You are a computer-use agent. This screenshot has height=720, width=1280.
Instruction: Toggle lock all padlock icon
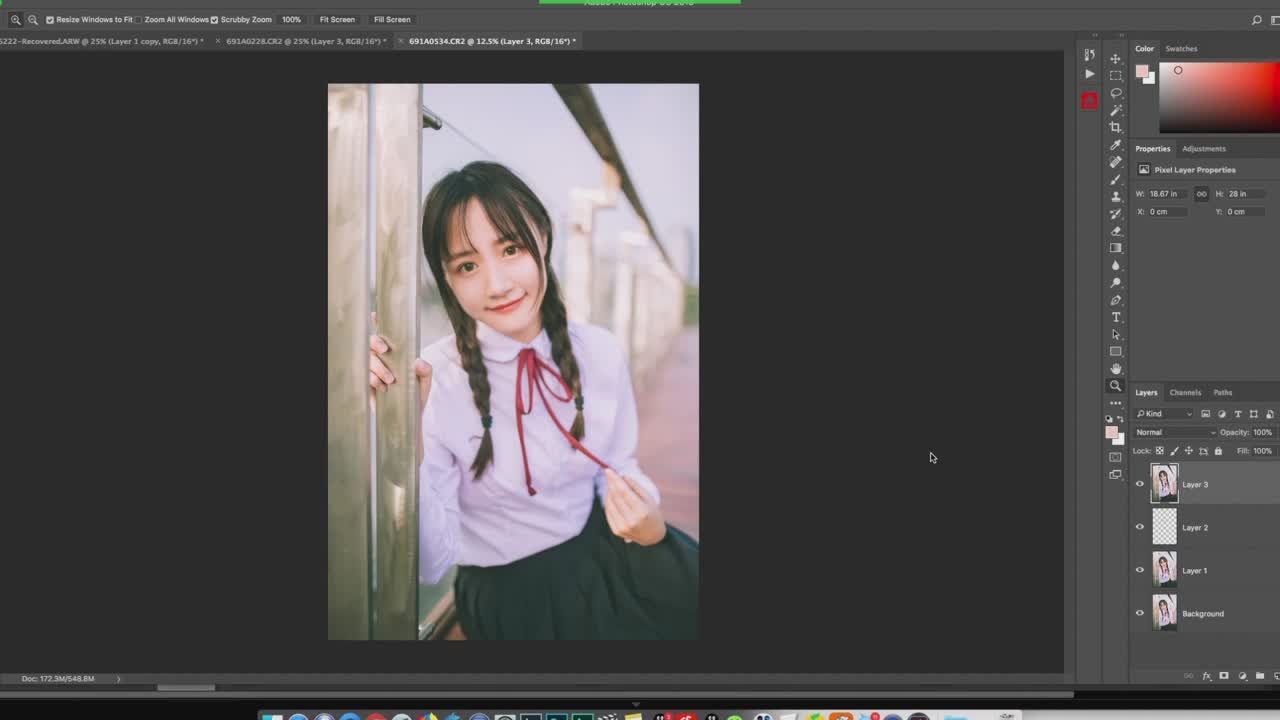(1218, 451)
